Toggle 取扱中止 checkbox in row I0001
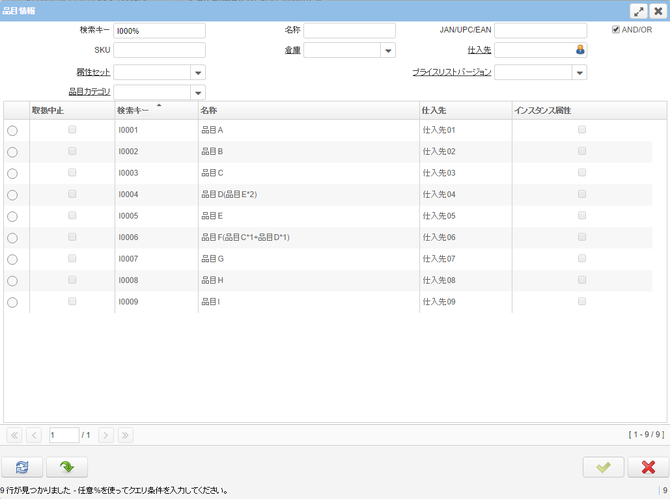670x499 pixels. pos(72,129)
